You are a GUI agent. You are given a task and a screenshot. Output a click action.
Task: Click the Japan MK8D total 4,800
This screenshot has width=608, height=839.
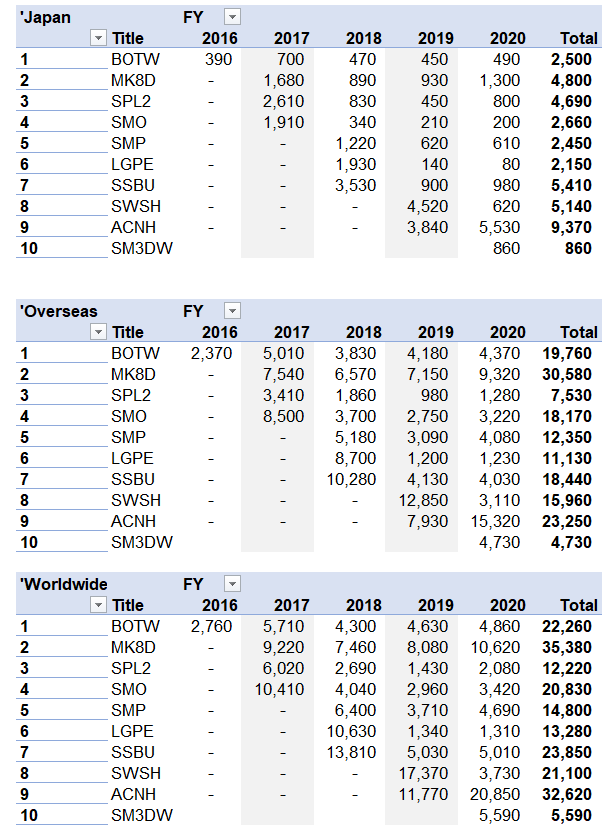coord(571,80)
